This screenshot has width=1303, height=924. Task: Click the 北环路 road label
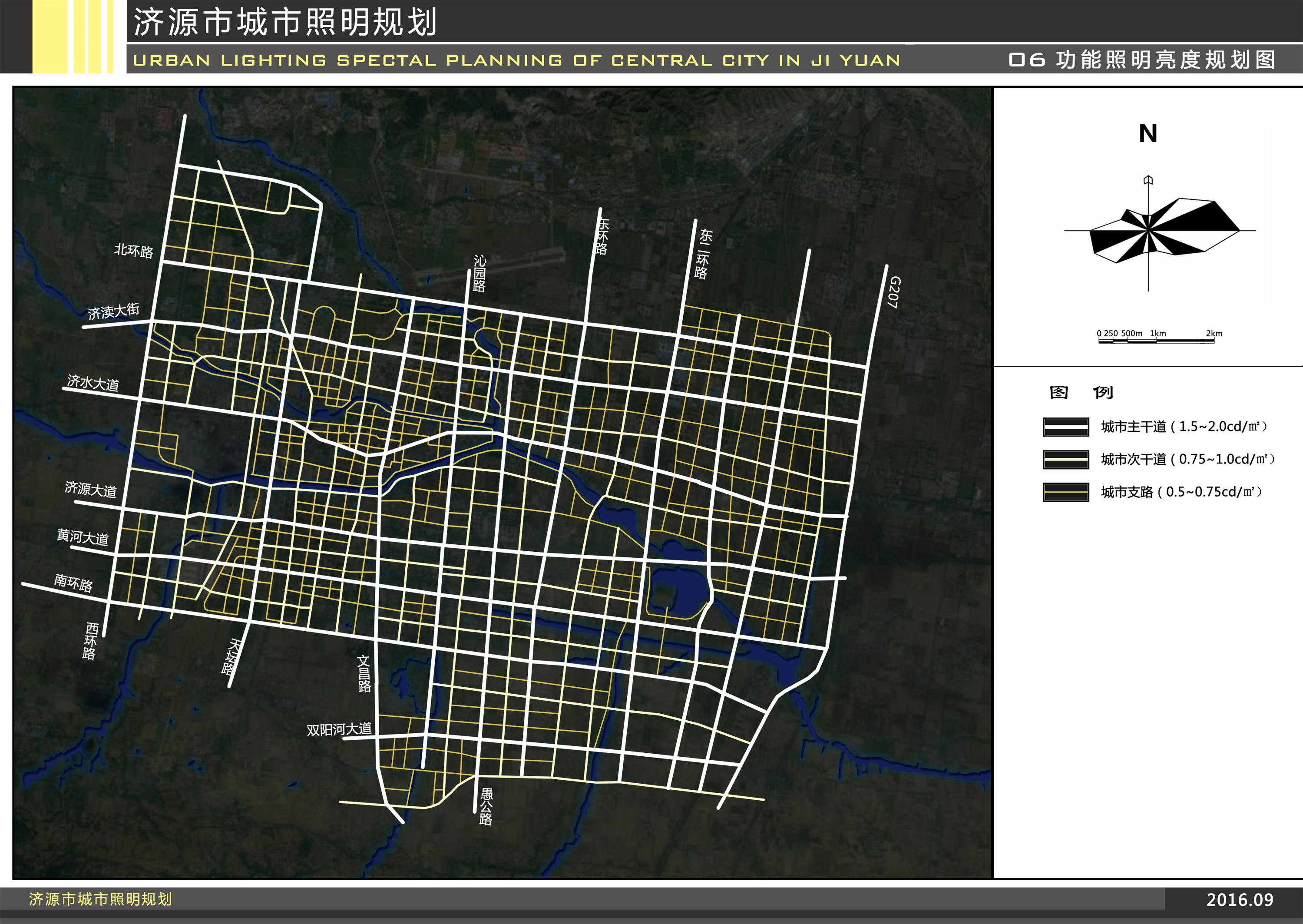click(134, 251)
